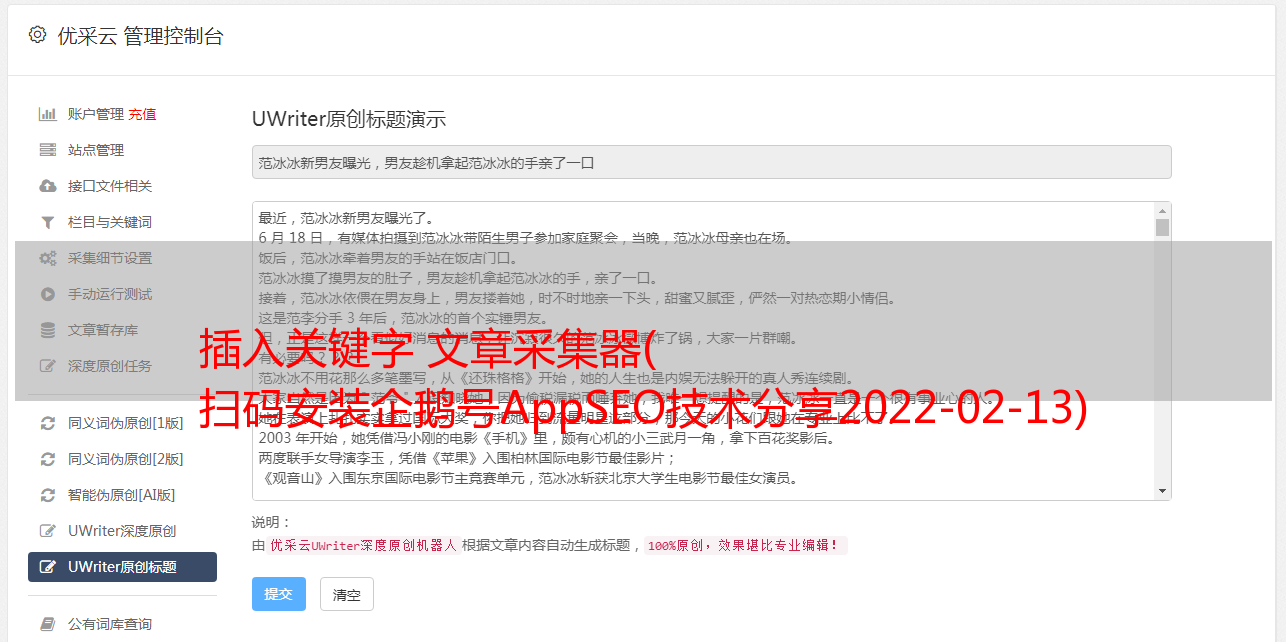1286x642 pixels.
Task: Submit the form with the 提交 button
Action: 278,594
